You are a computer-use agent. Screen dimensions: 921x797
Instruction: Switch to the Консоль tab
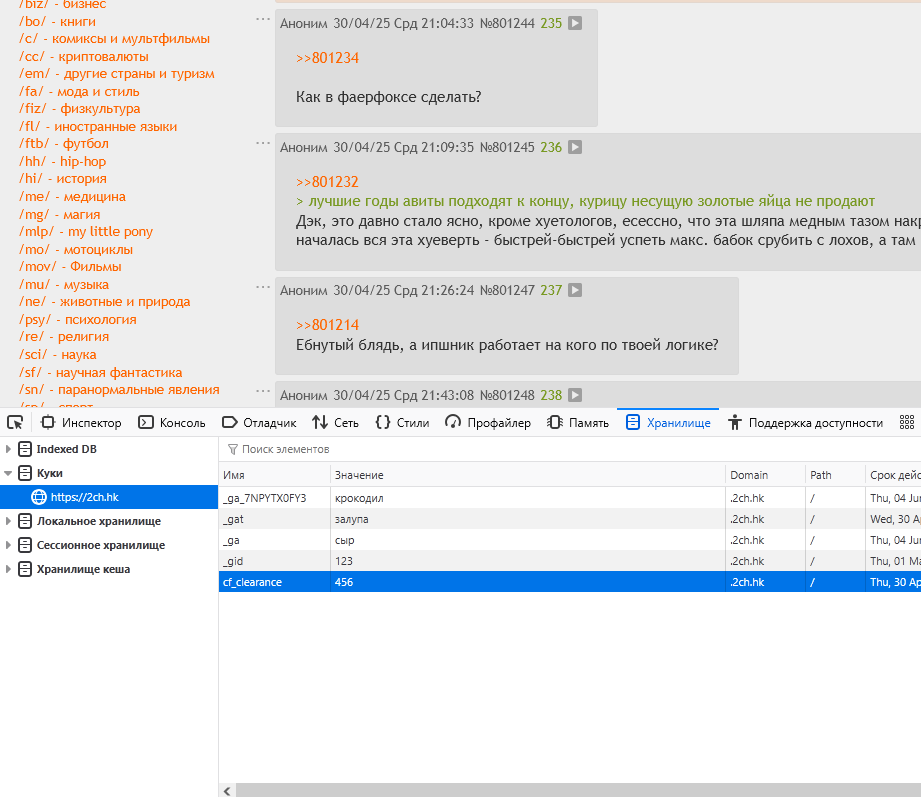click(172, 422)
